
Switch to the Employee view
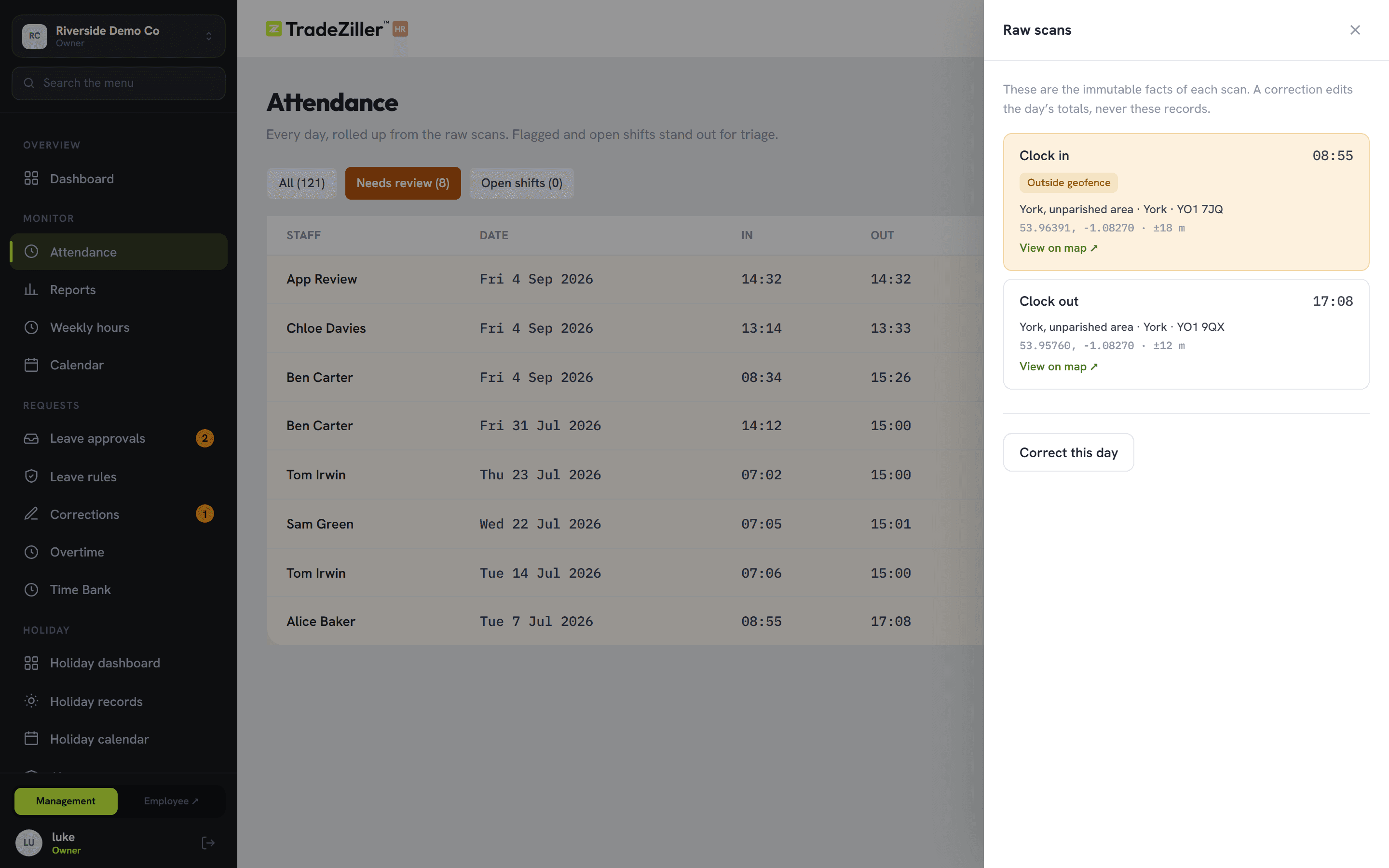coord(171,801)
